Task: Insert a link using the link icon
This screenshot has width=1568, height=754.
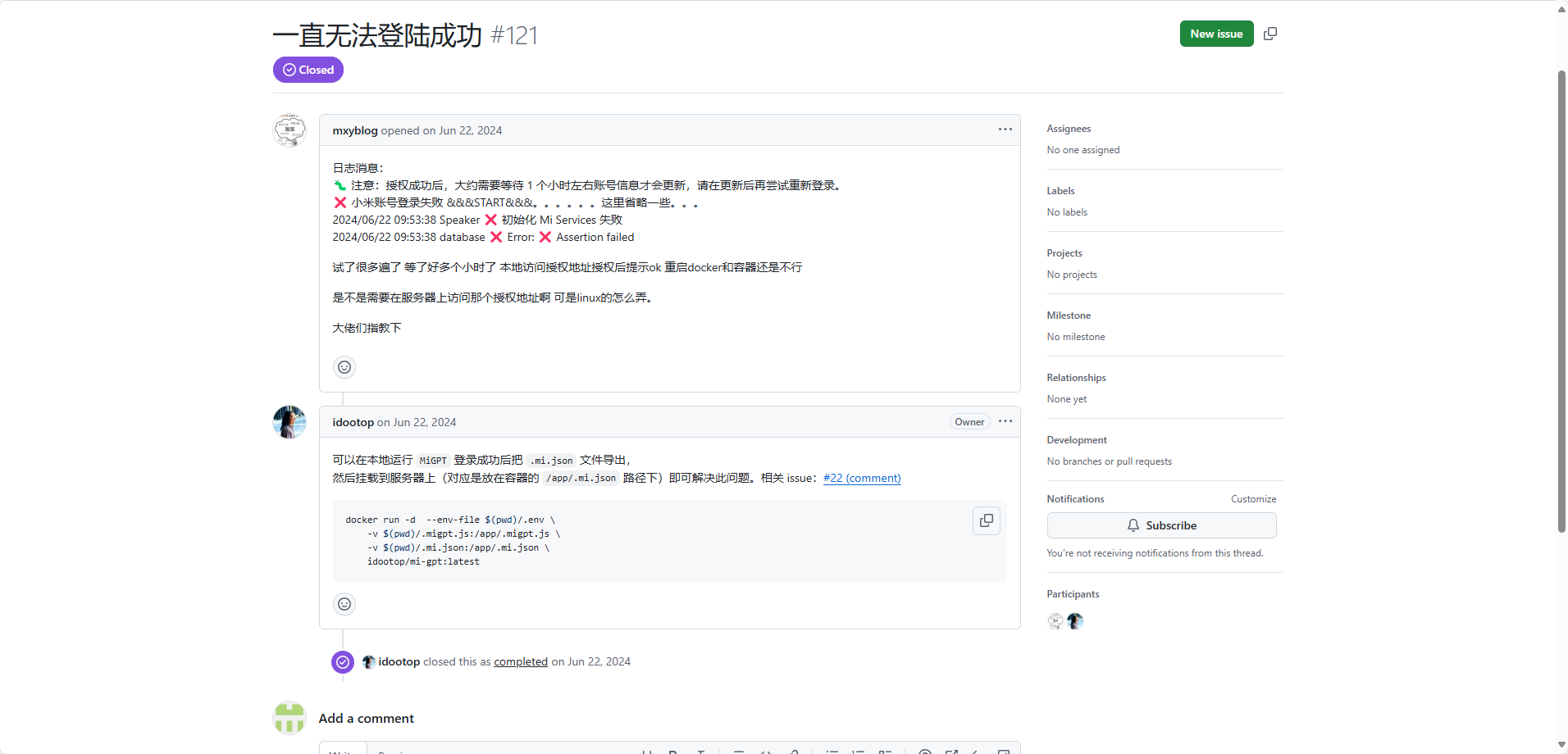Action: [x=795, y=750]
